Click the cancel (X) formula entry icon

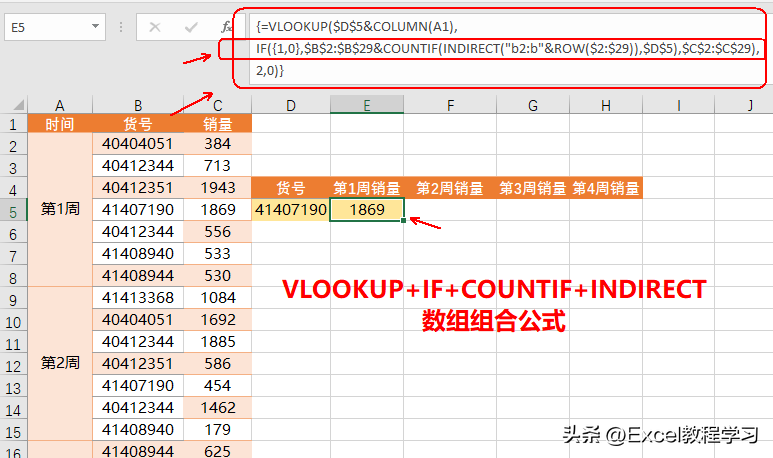coord(155,27)
